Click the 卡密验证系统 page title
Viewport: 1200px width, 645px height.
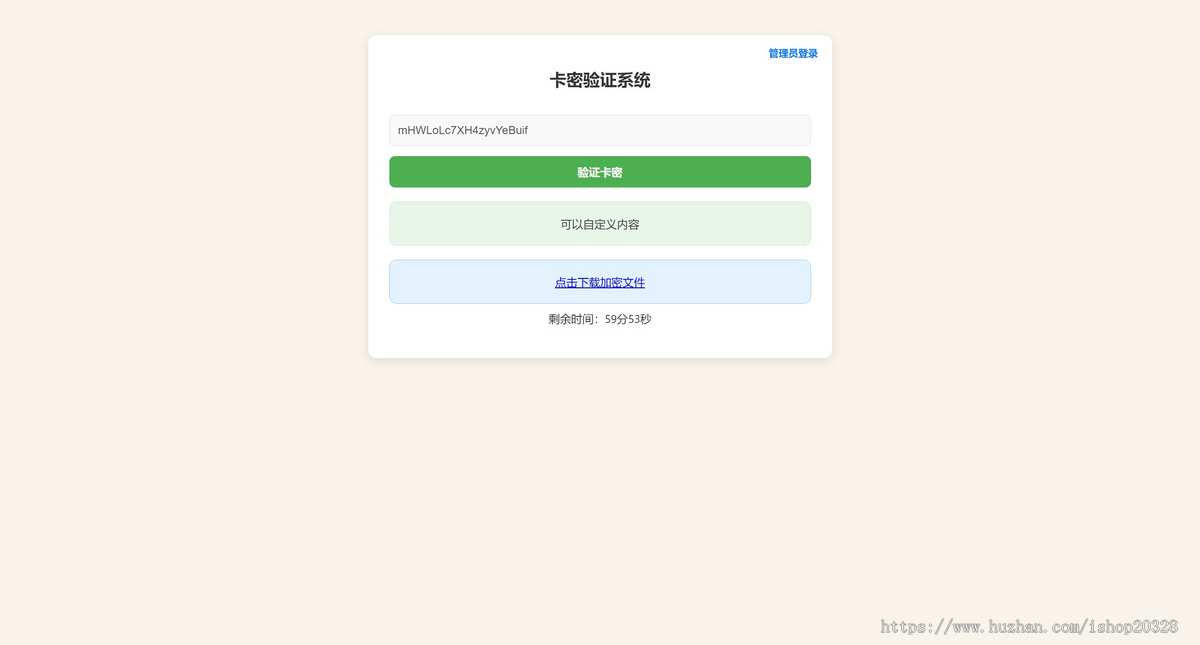click(x=600, y=81)
